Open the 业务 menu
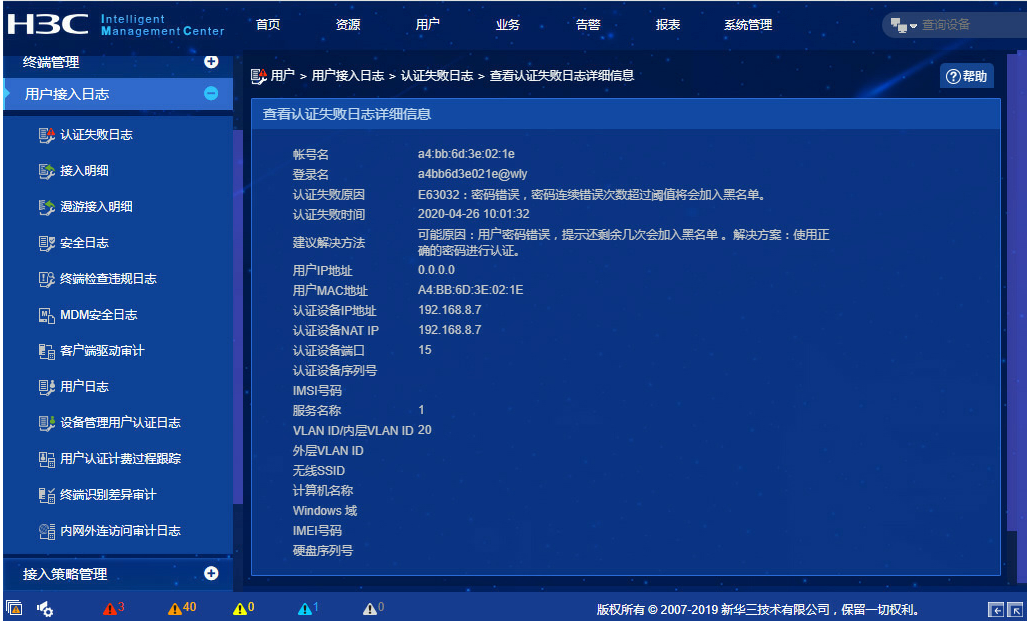The image size is (1035, 621). 508,24
